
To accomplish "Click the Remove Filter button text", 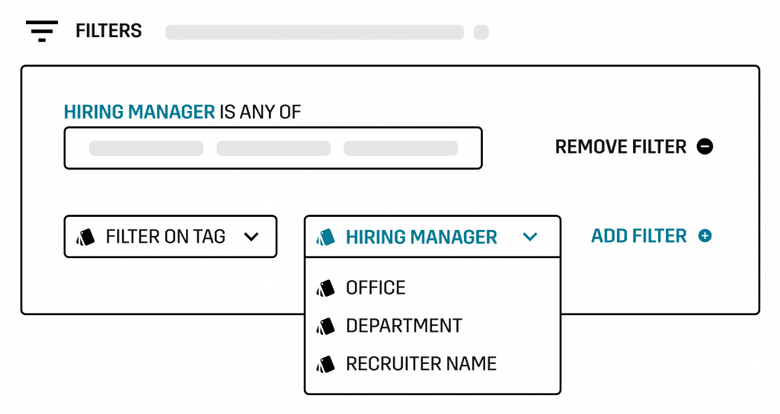I will click(620, 147).
